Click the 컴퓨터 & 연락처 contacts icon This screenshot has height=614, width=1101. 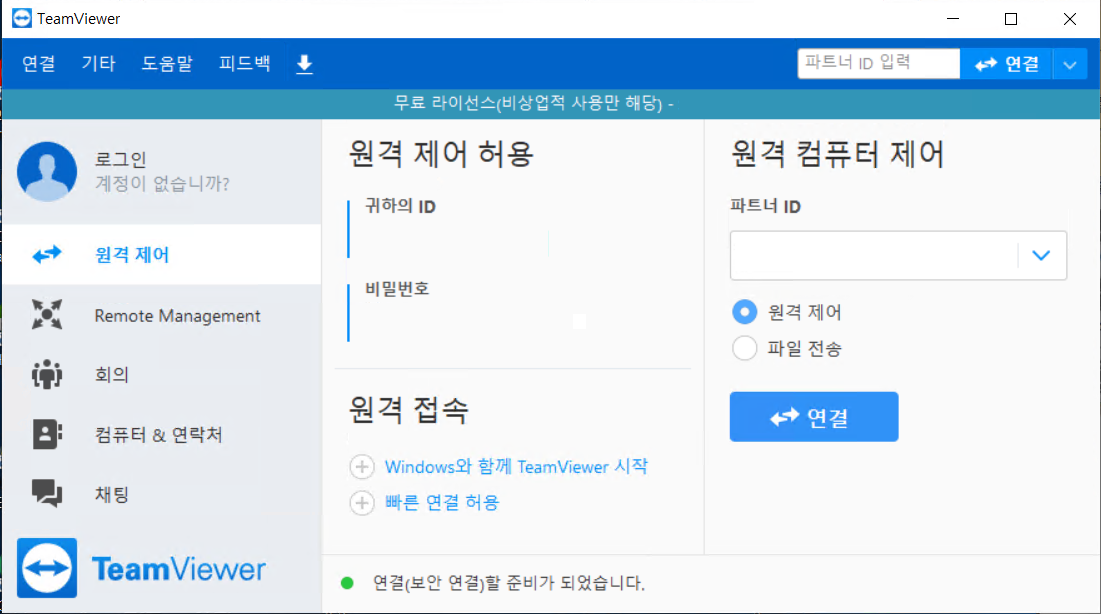(47, 434)
